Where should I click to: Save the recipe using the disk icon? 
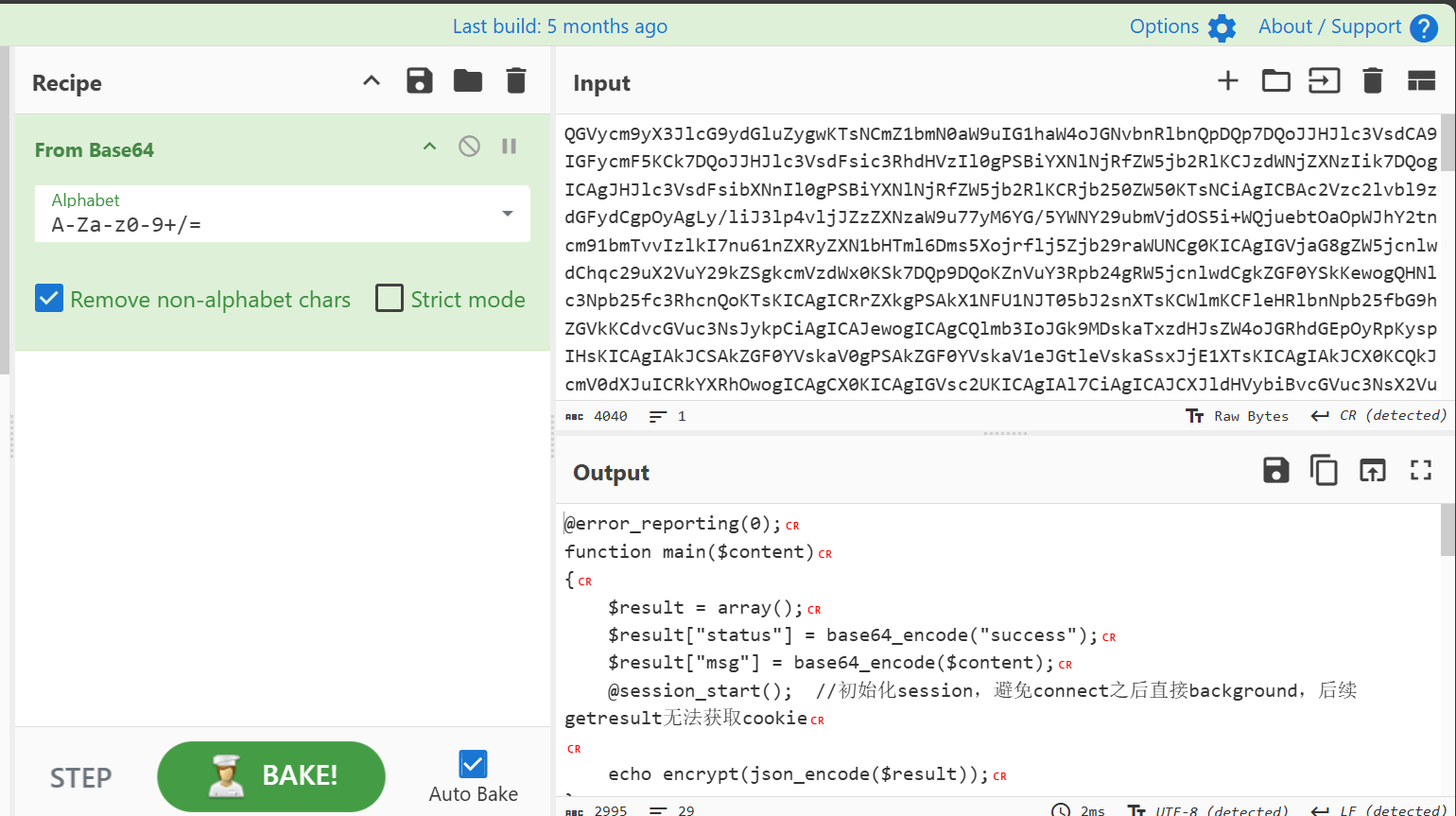coord(419,81)
